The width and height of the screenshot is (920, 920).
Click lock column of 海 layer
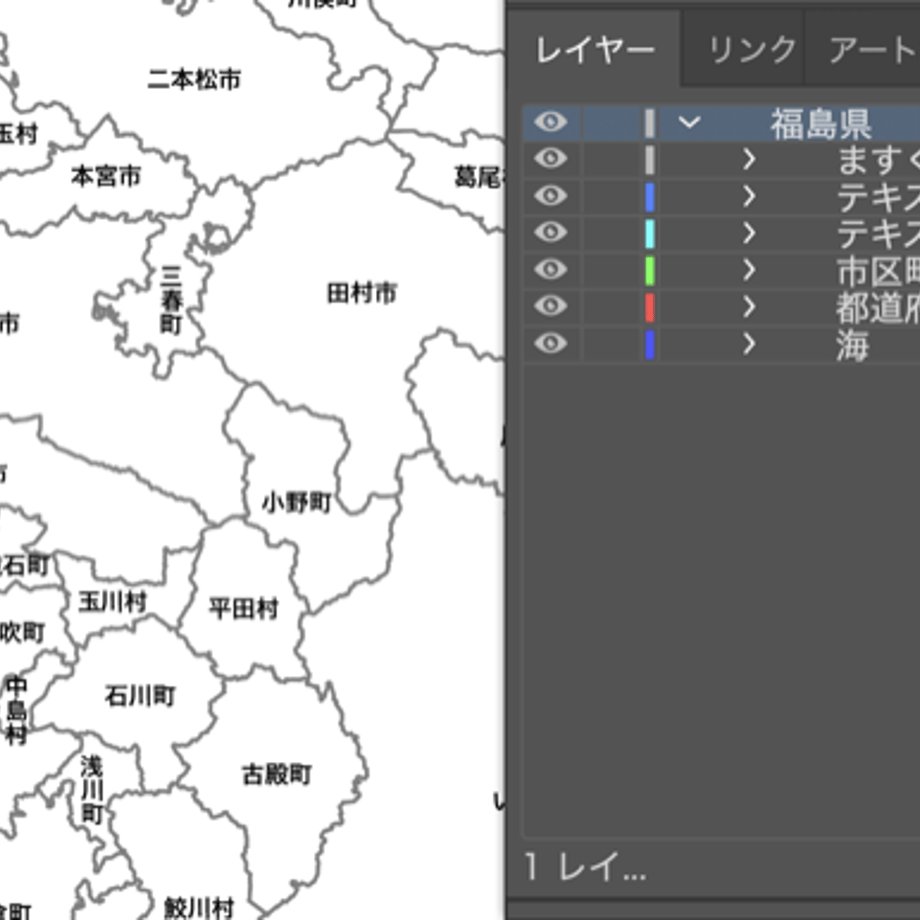[x=611, y=344]
